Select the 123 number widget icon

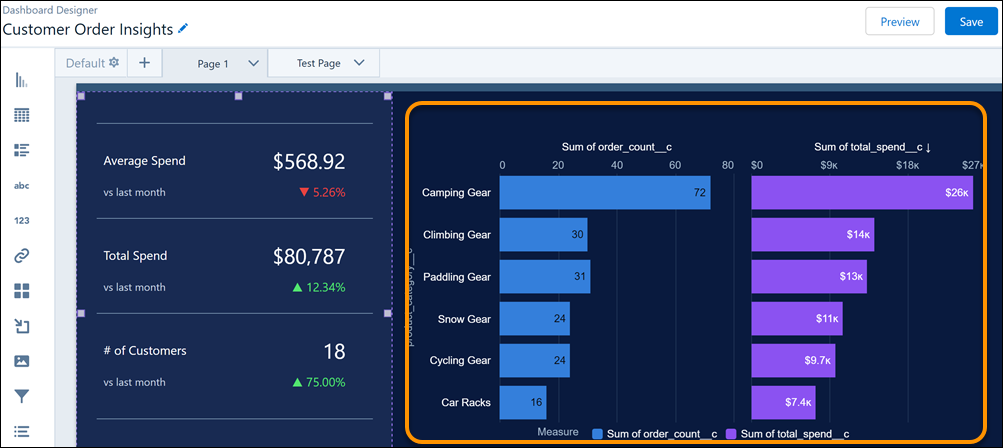coord(22,220)
